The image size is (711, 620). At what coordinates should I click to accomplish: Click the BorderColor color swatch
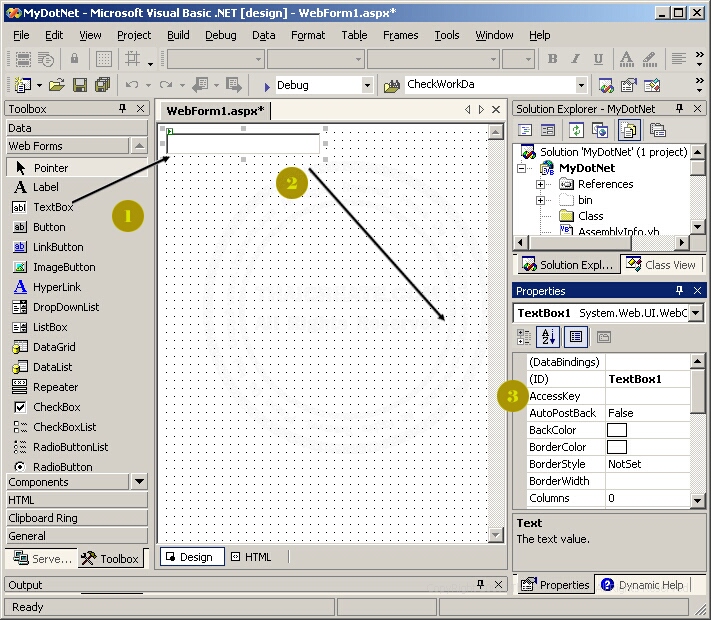[617, 447]
